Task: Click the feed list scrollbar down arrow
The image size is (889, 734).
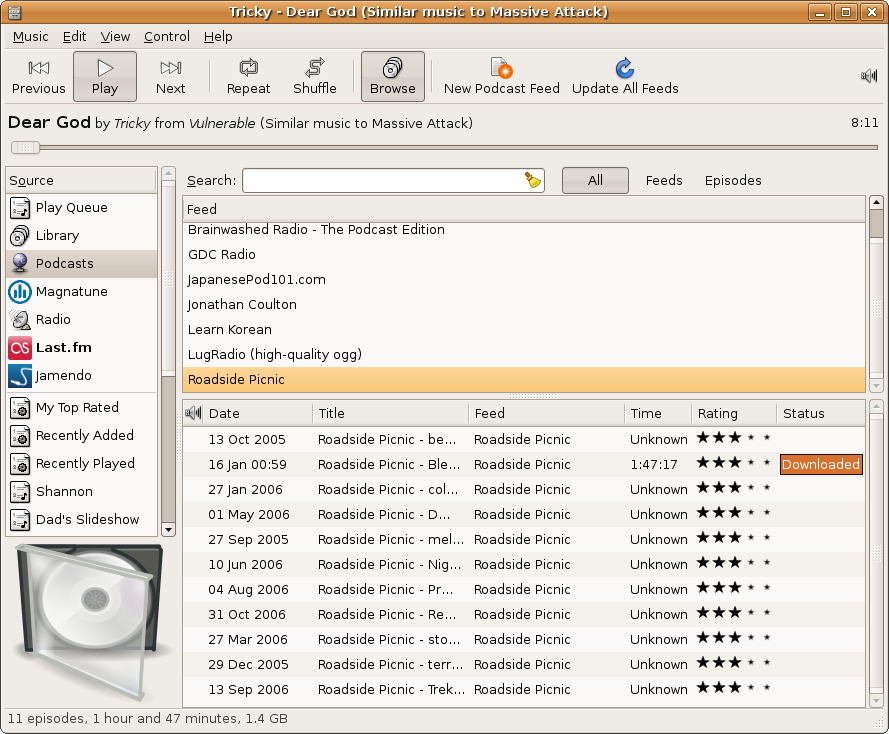Action: pos(876,386)
